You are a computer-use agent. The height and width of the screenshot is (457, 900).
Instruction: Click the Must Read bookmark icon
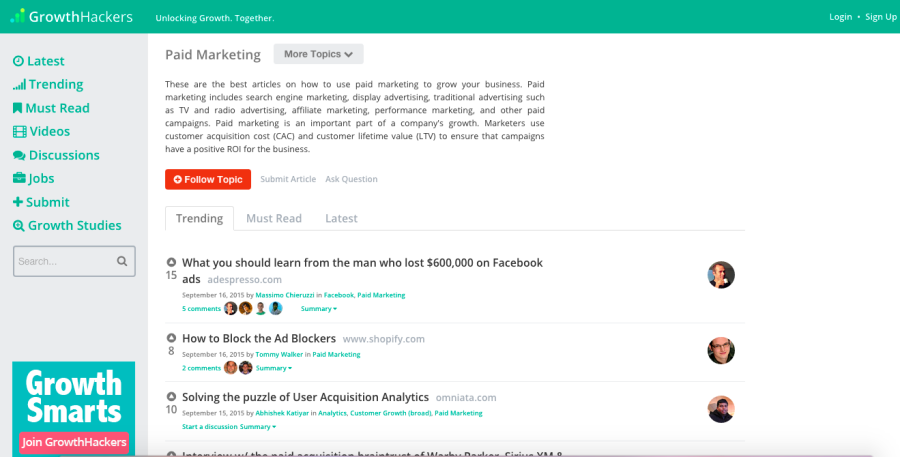tap(18, 108)
